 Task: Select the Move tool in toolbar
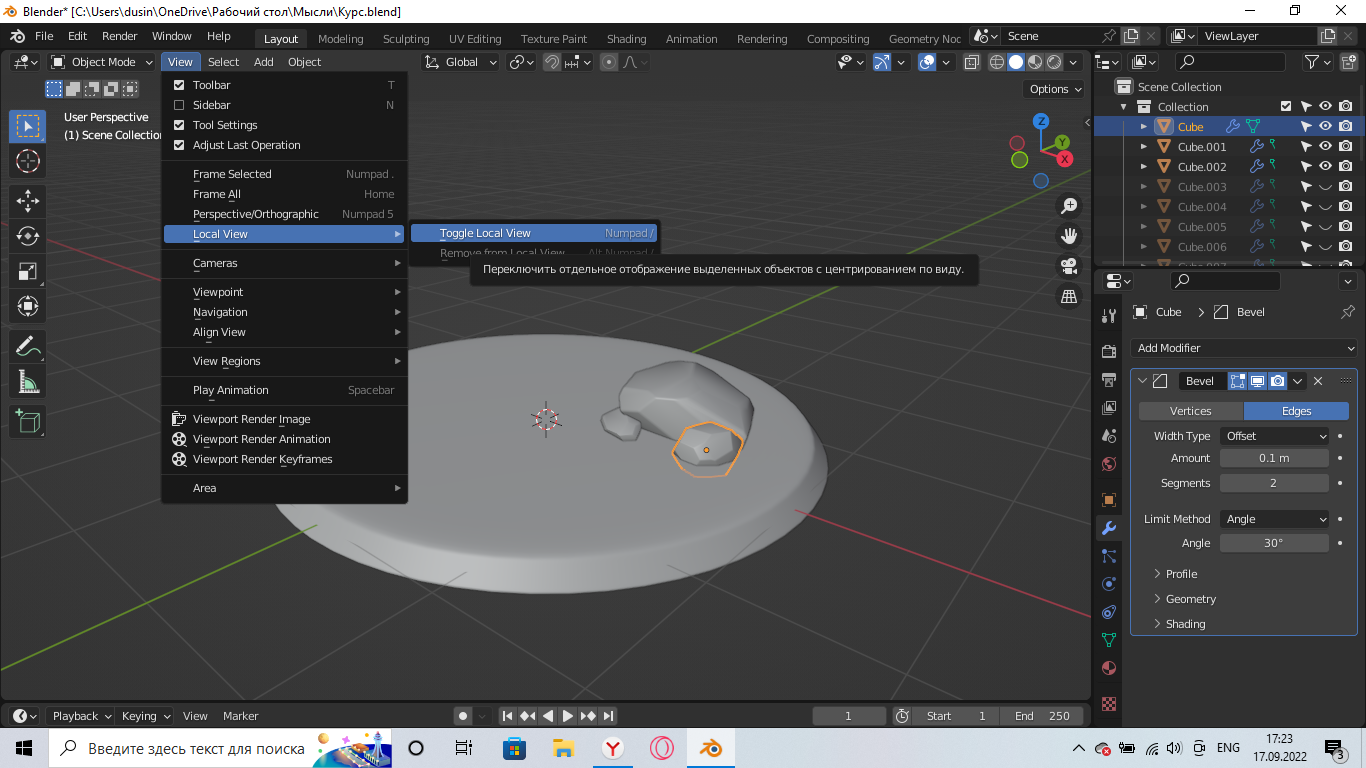click(x=27, y=200)
